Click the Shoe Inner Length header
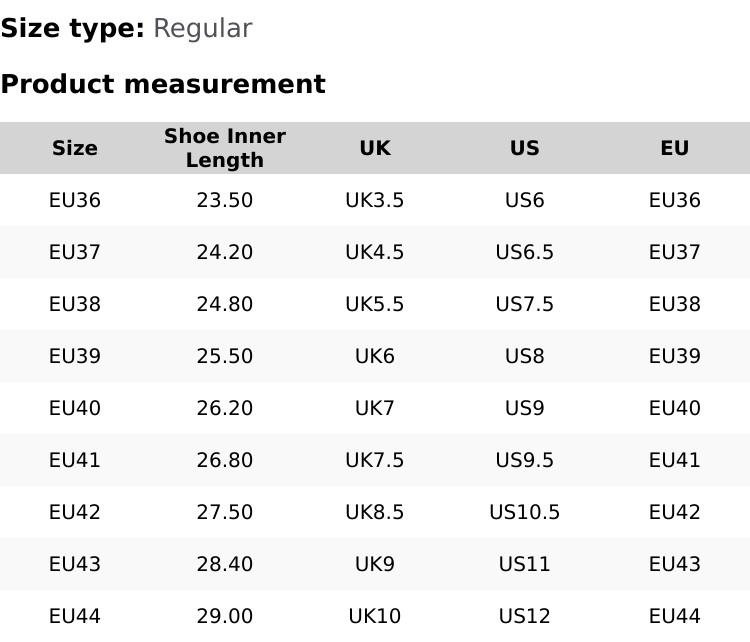The width and height of the screenshot is (750, 642). pos(225,148)
